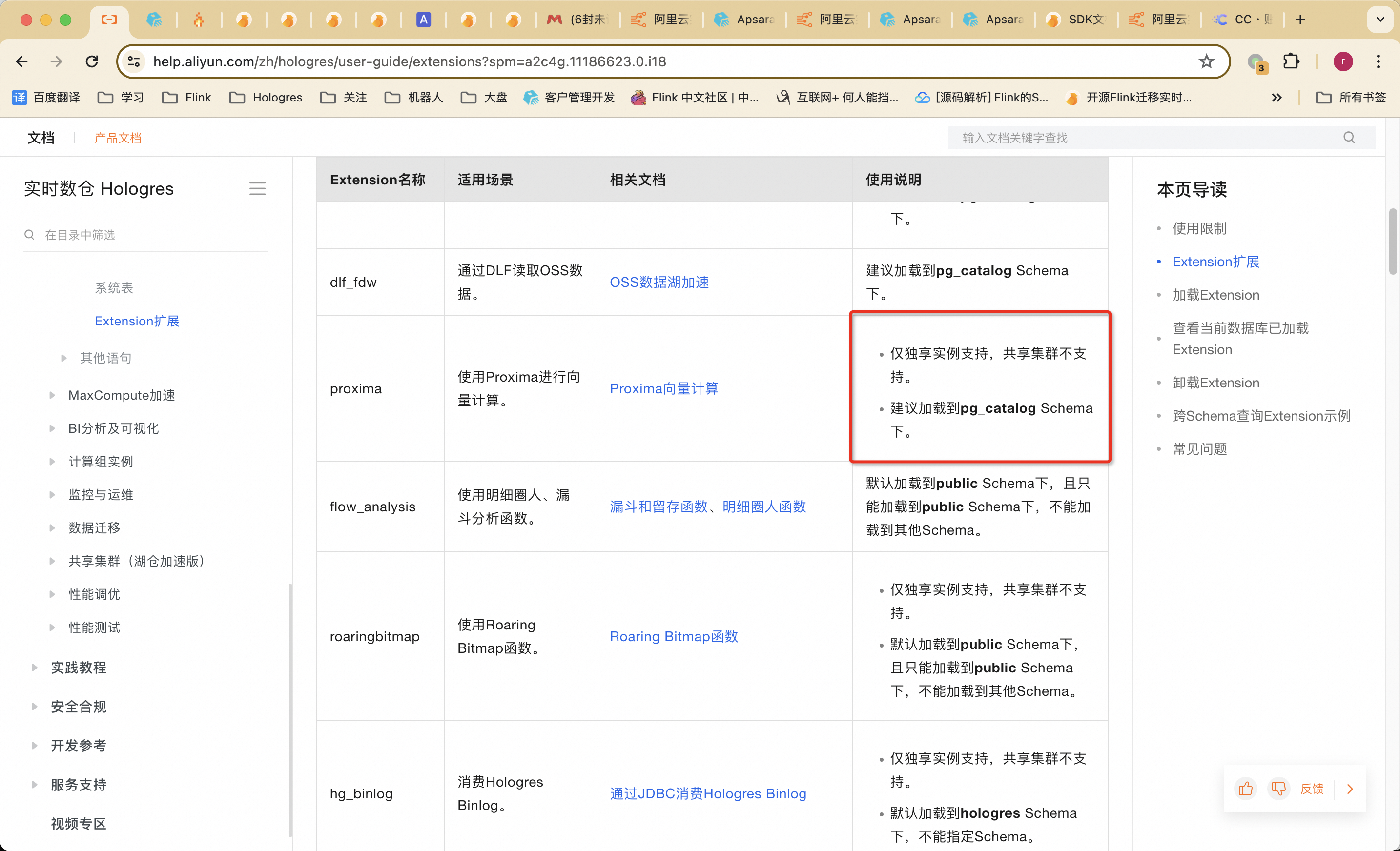Expand 数据迁移 section

click(x=52, y=528)
